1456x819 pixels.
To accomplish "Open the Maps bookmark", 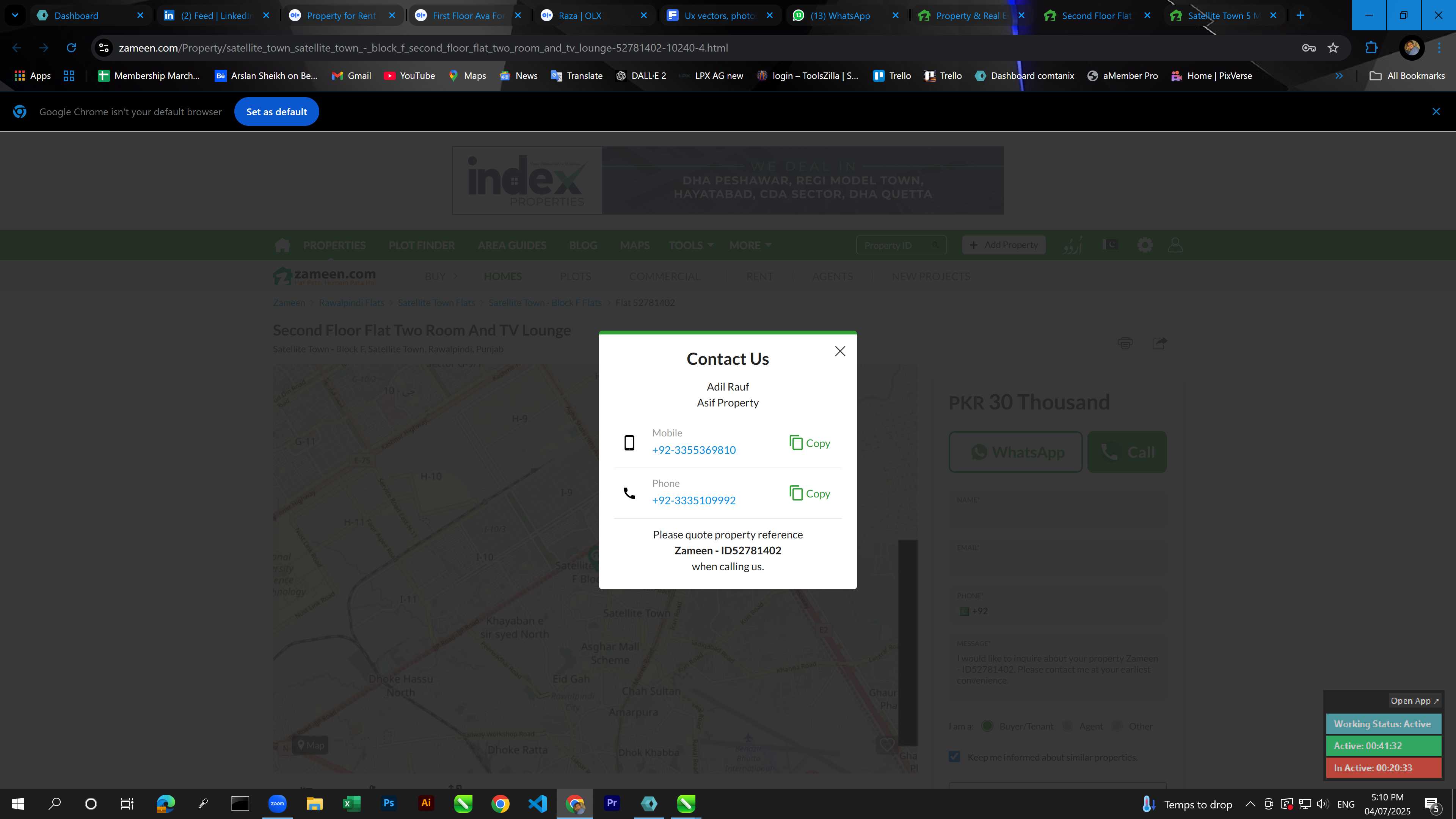I will click(467, 76).
